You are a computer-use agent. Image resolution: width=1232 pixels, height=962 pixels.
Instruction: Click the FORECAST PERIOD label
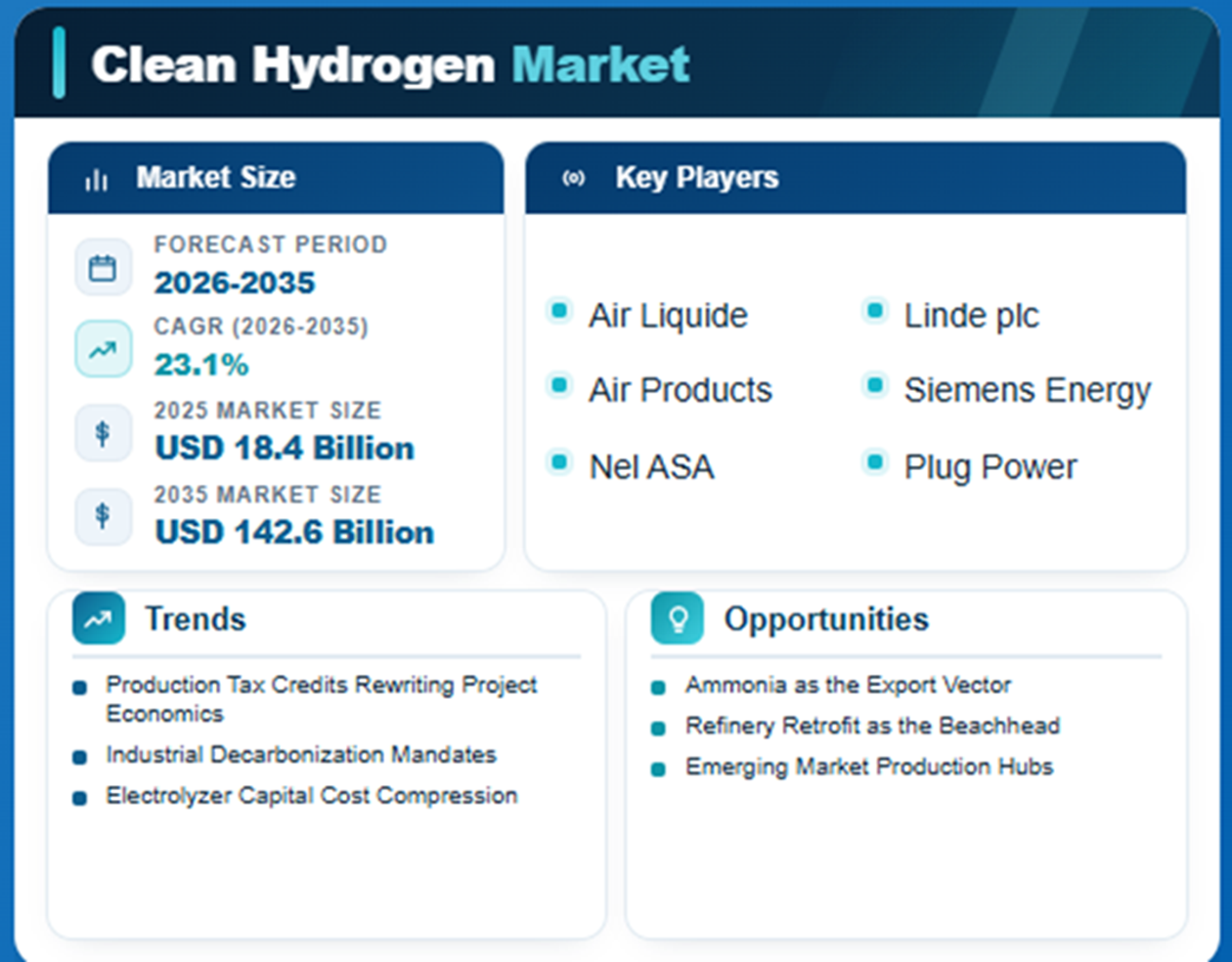[271, 244]
